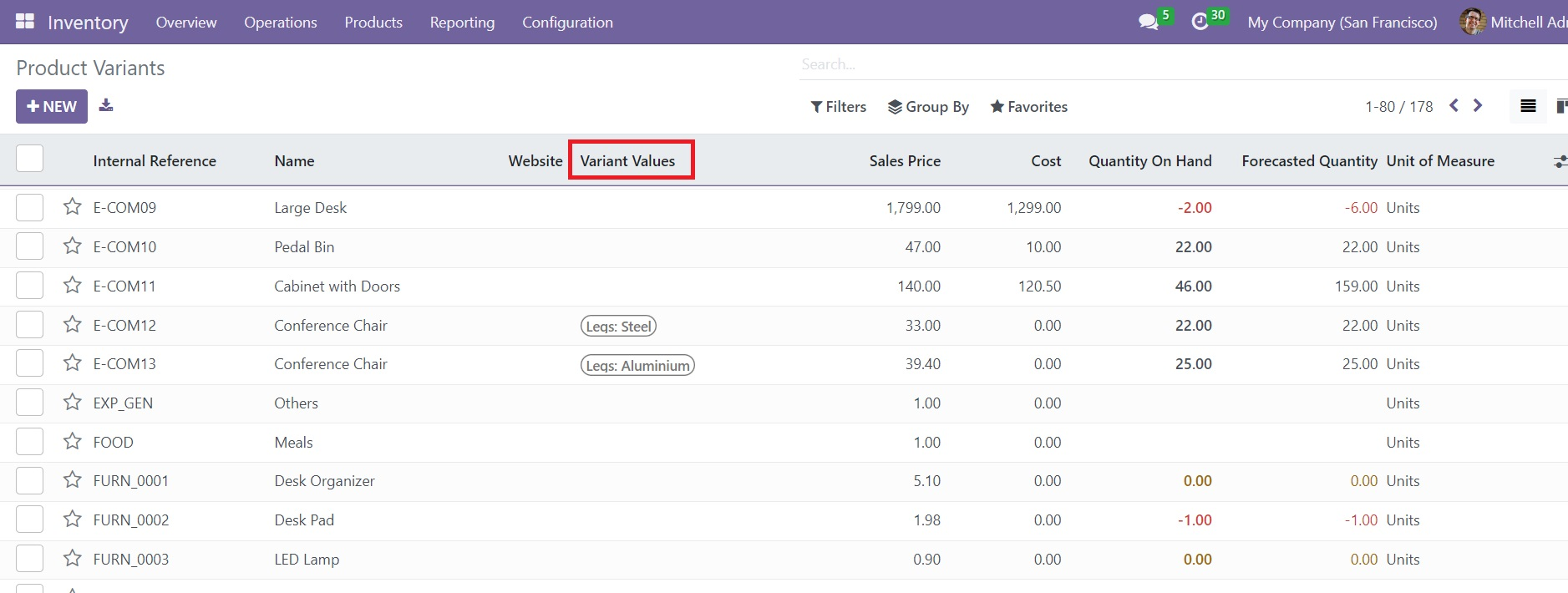Sort by Quantity On Hand header
Image resolution: width=1568 pixels, height=593 pixels.
point(1150,161)
